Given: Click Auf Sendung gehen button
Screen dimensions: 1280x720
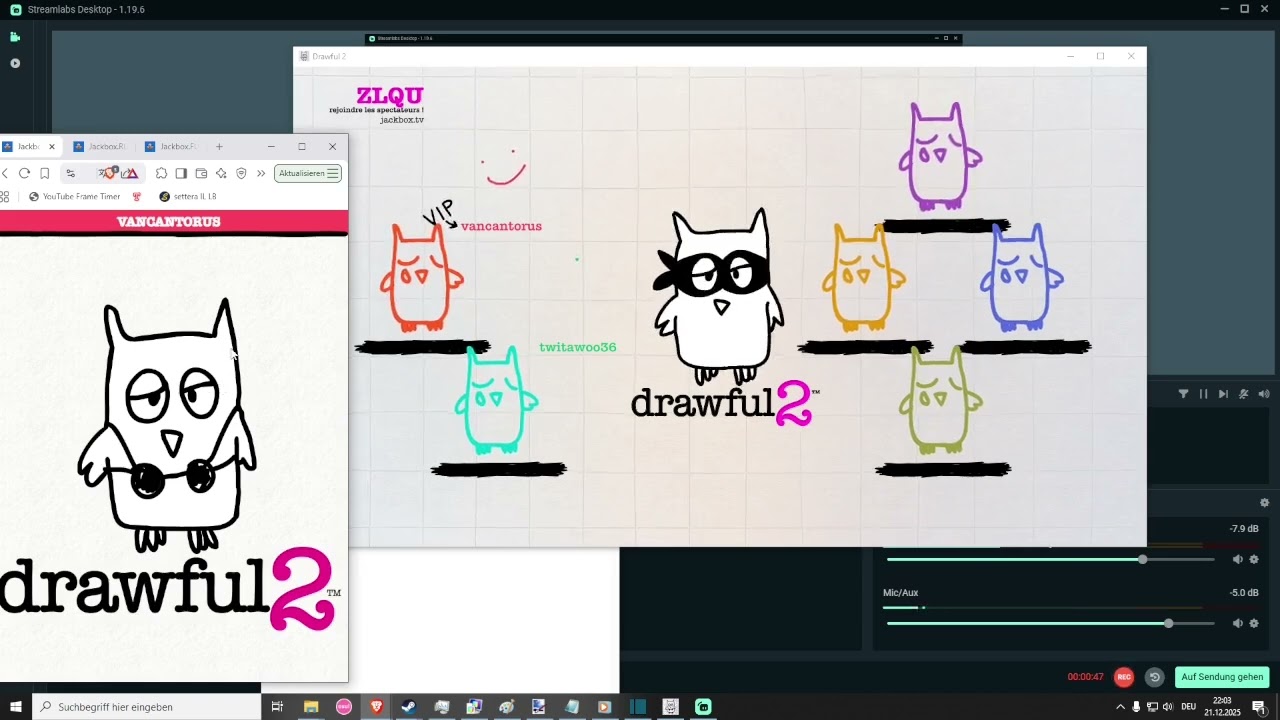Looking at the screenshot, I should pyautogui.click(x=1222, y=677).
